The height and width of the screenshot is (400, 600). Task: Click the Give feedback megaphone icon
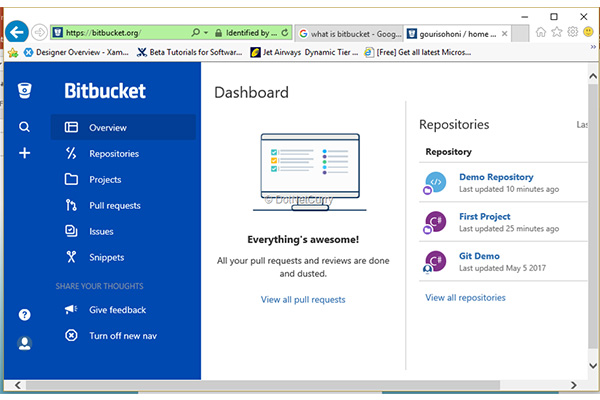(x=71, y=309)
